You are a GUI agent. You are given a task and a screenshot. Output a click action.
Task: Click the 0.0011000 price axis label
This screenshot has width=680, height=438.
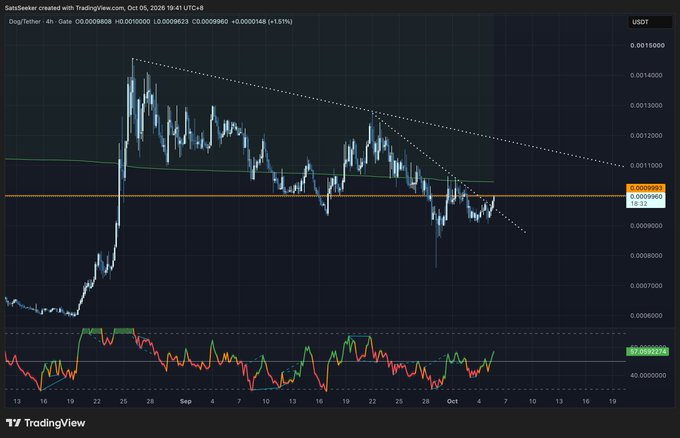click(x=646, y=166)
